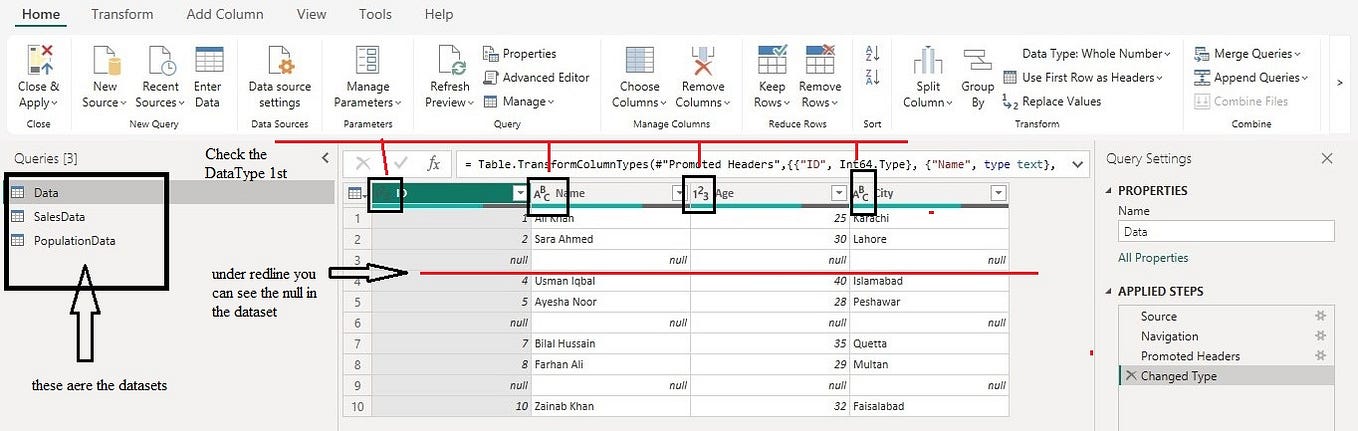Sort ascending with the A-Z icon
This screenshot has width=1358, height=431.
(871, 53)
